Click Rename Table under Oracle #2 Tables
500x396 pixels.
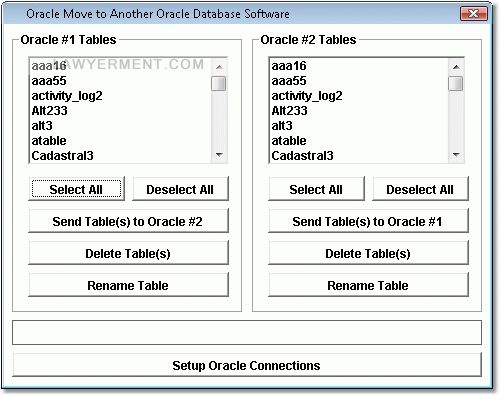[368, 285]
